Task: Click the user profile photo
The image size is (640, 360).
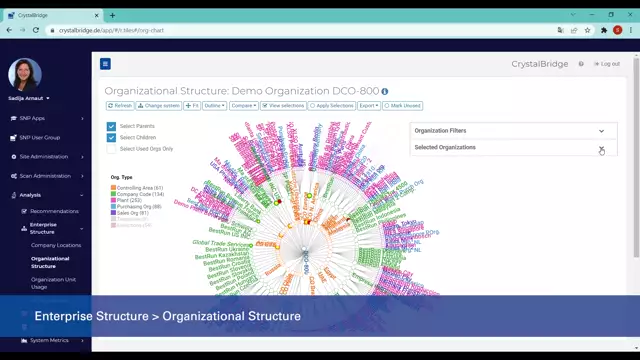Action: [x=25, y=74]
